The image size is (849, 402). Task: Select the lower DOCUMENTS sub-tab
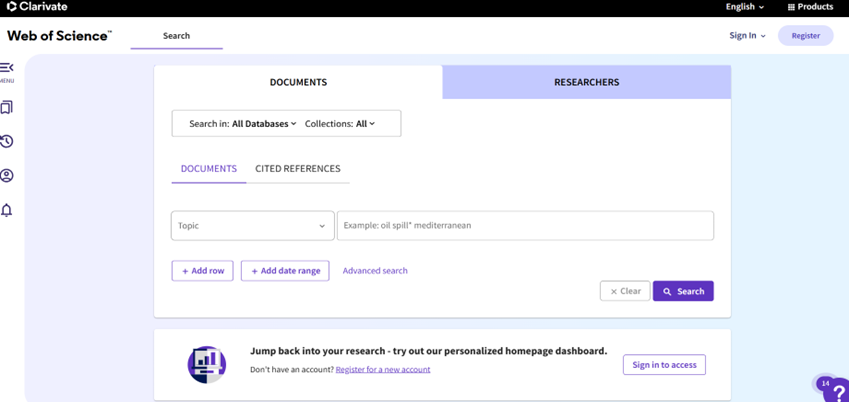(208, 168)
